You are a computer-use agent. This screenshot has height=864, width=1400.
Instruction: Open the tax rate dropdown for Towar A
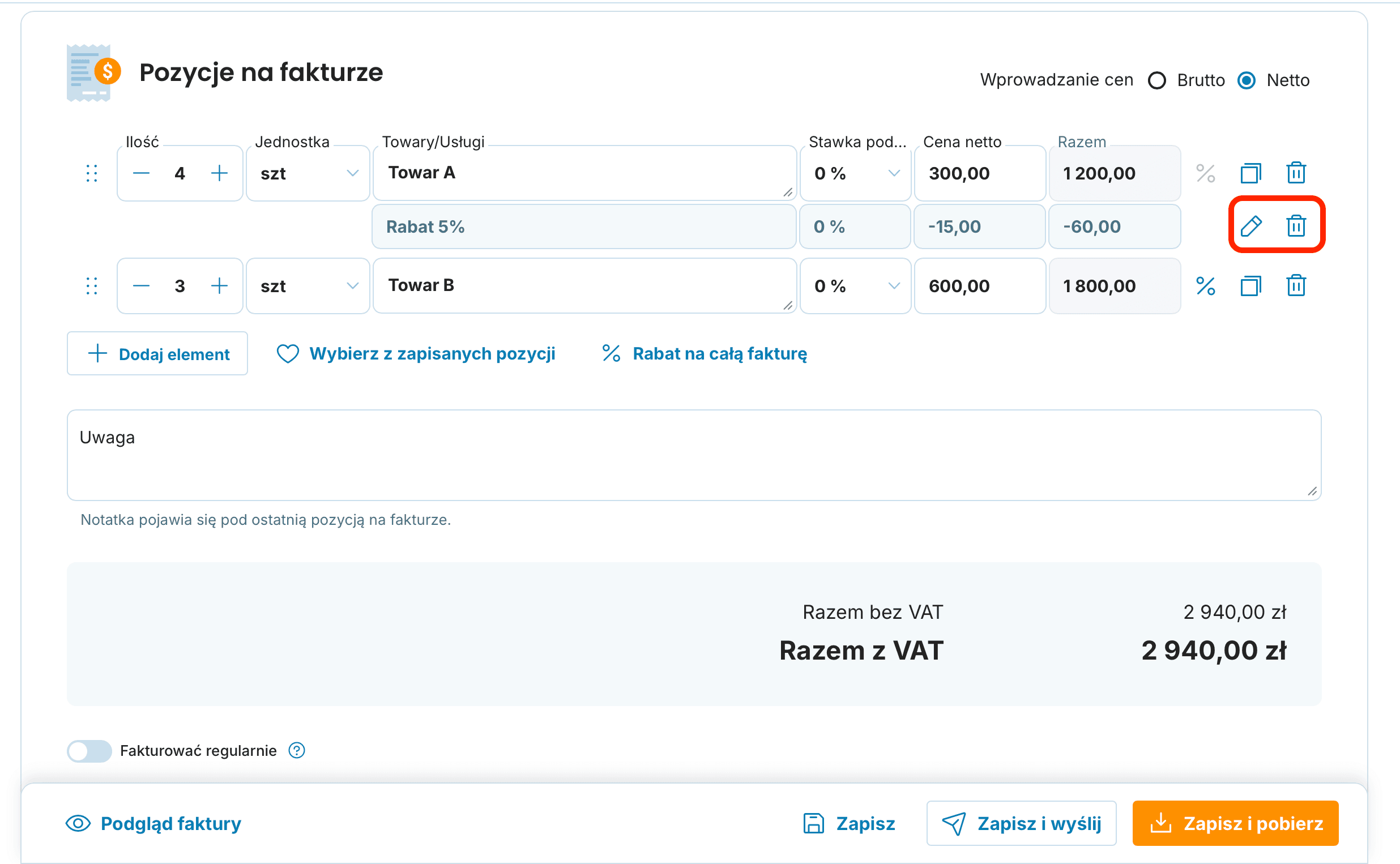pos(855,173)
